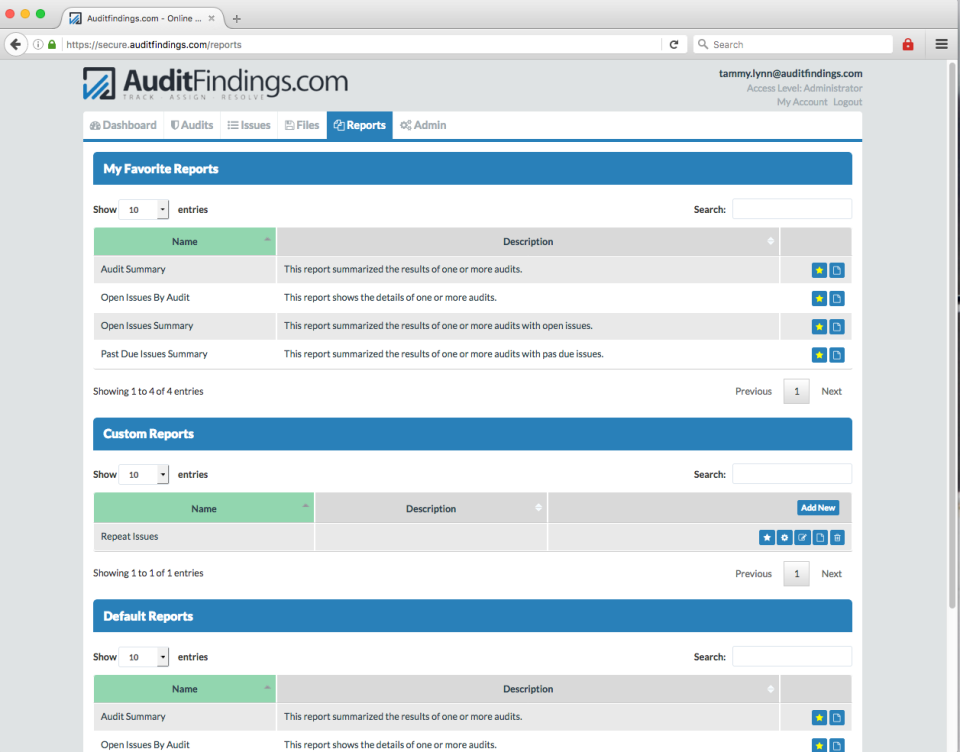The width and height of the screenshot is (960, 752).
Task: Click the Search field in My Favorite Reports
Action: pos(792,209)
